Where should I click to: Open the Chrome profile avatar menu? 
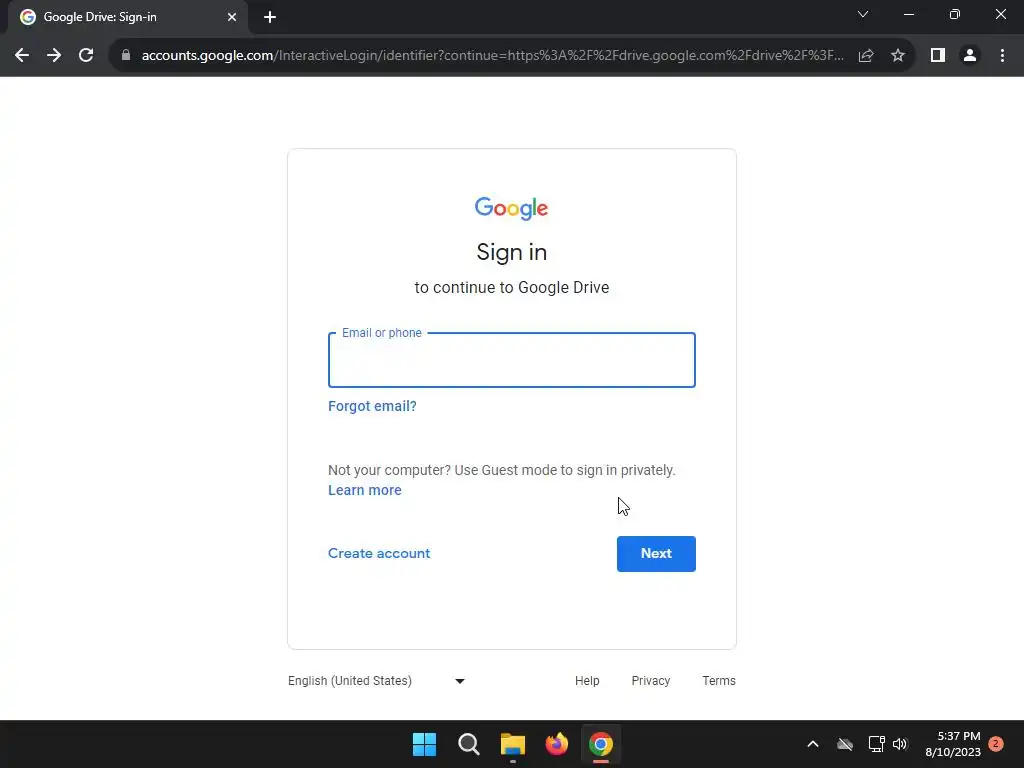(x=970, y=56)
